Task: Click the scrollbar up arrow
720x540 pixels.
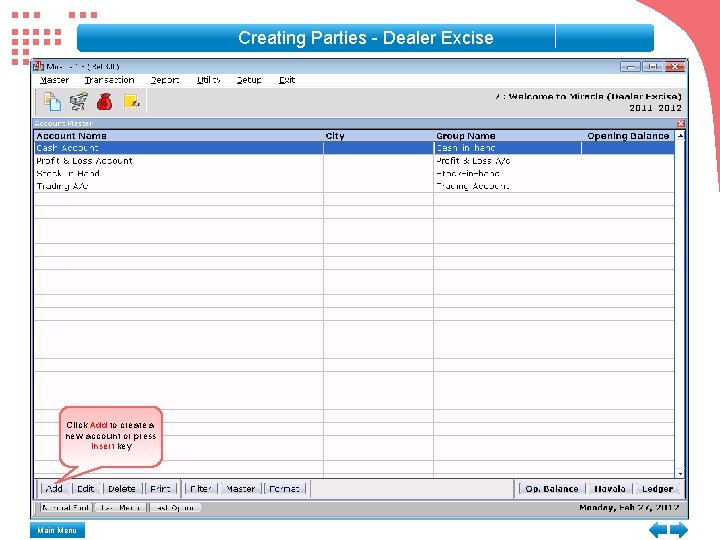Action: (680, 136)
